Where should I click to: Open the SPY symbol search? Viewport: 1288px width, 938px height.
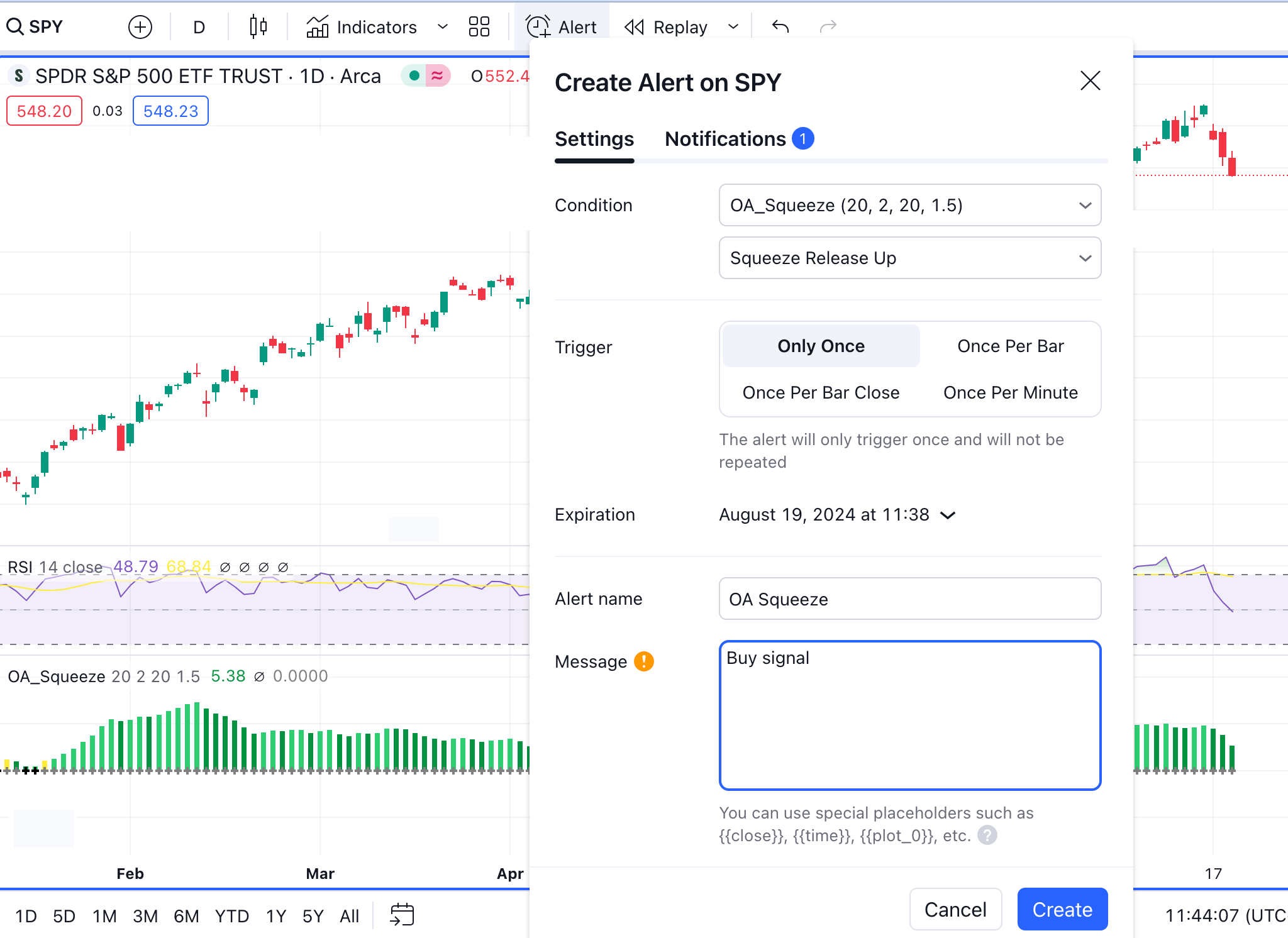[35, 27]
